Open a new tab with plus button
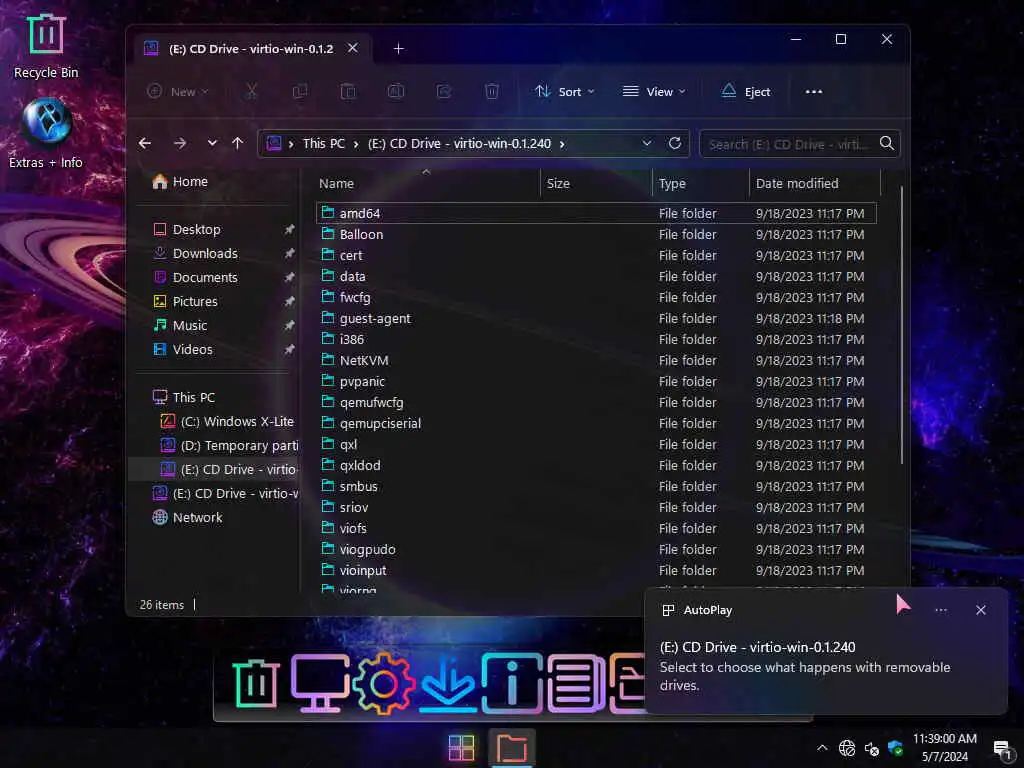1024x768 pixels. pyautogui.click(x=398, y=49)
